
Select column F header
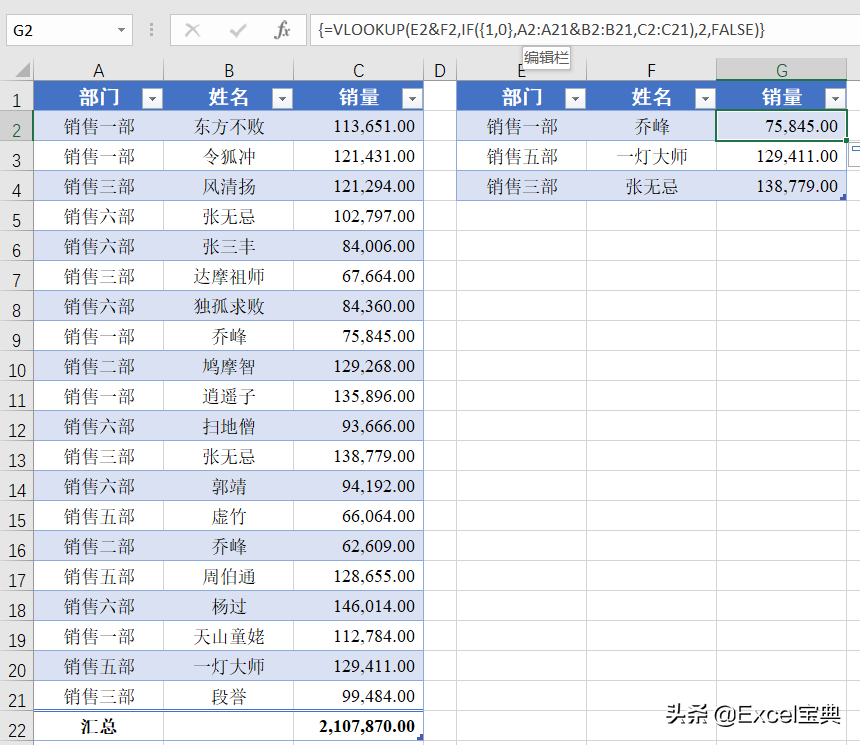(652, 70)
